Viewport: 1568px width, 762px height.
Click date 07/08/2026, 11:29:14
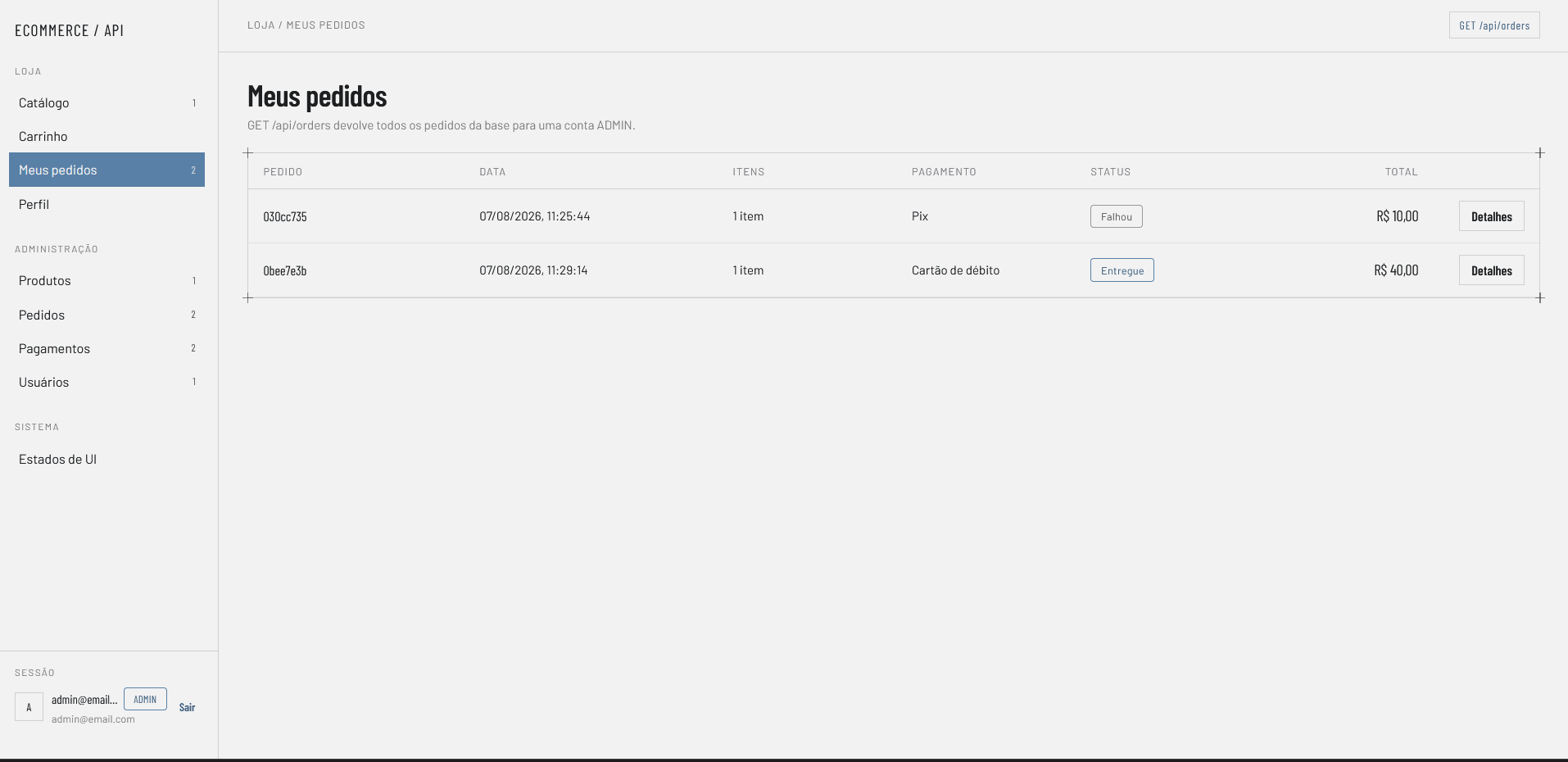pos(533,270)
